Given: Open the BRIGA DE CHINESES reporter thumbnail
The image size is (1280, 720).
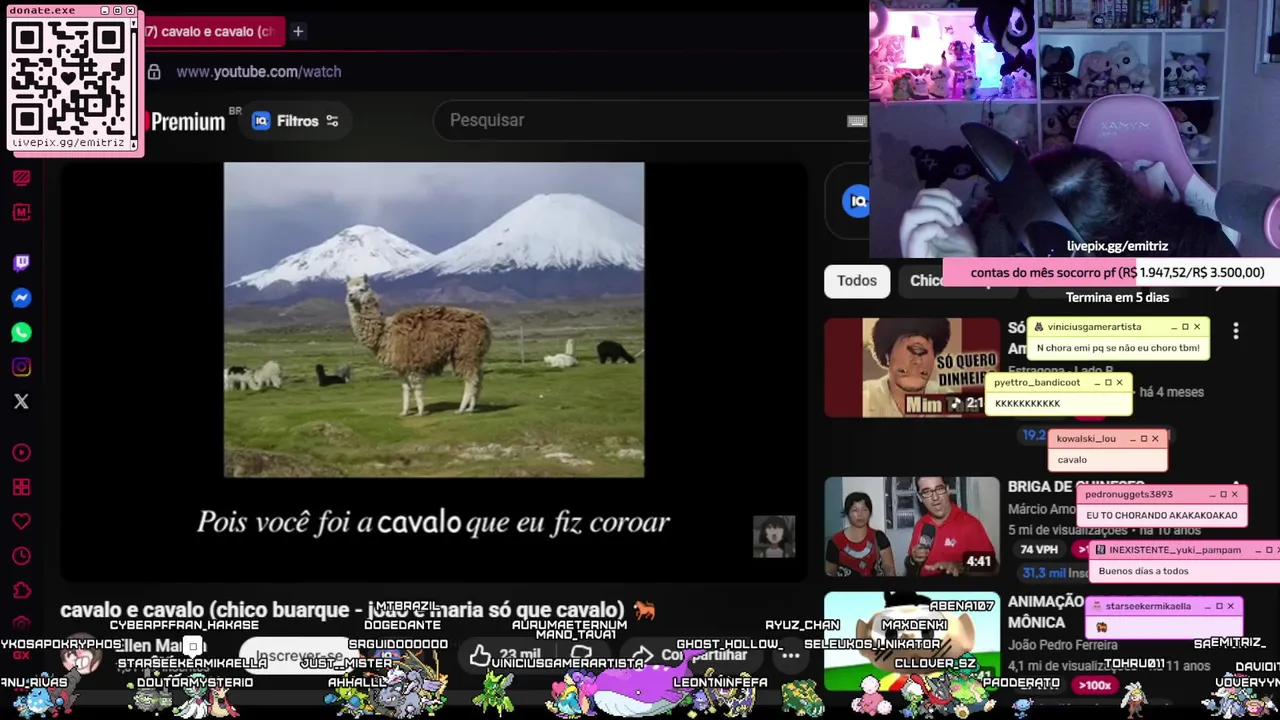Looking at the screenshot, I should click(911, 526).
